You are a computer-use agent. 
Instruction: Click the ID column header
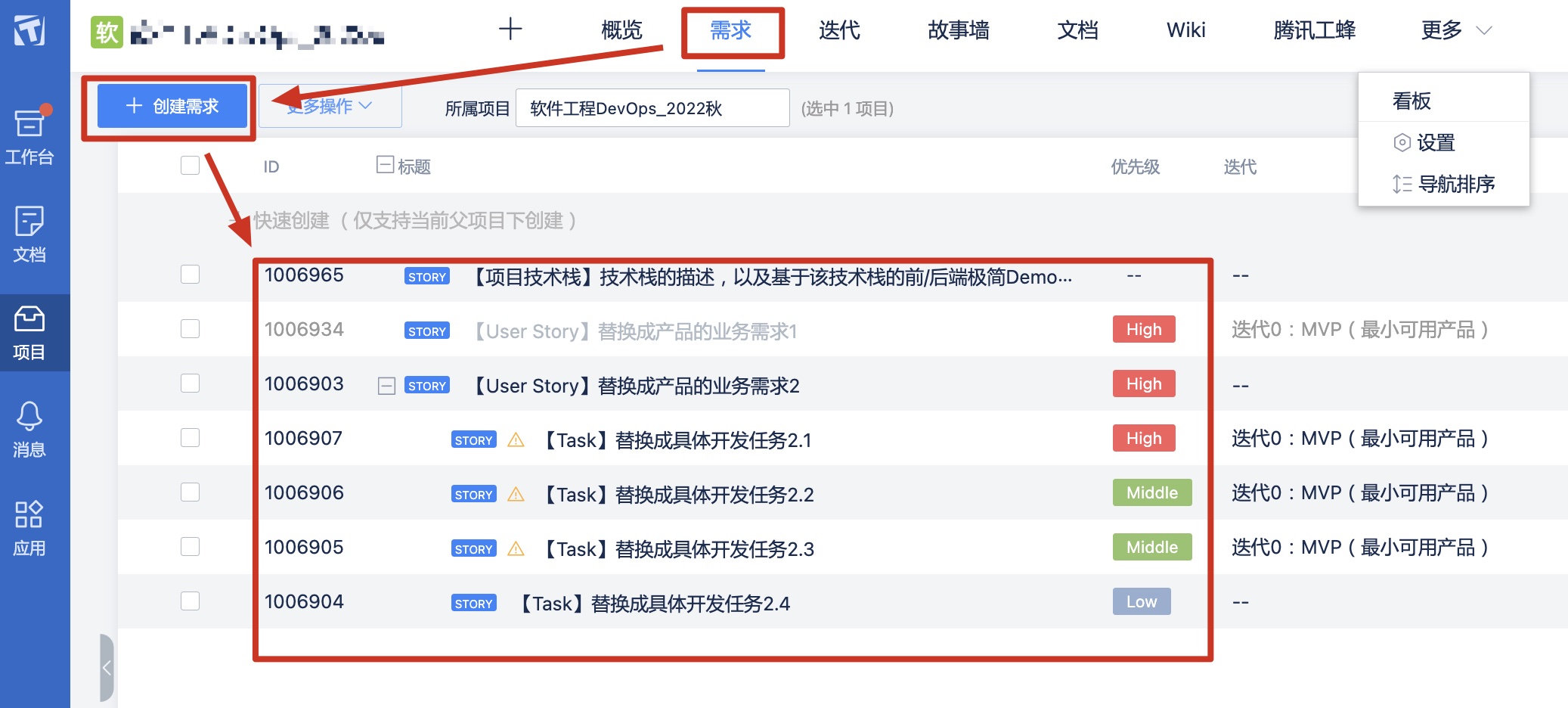(x=271, y=166)
